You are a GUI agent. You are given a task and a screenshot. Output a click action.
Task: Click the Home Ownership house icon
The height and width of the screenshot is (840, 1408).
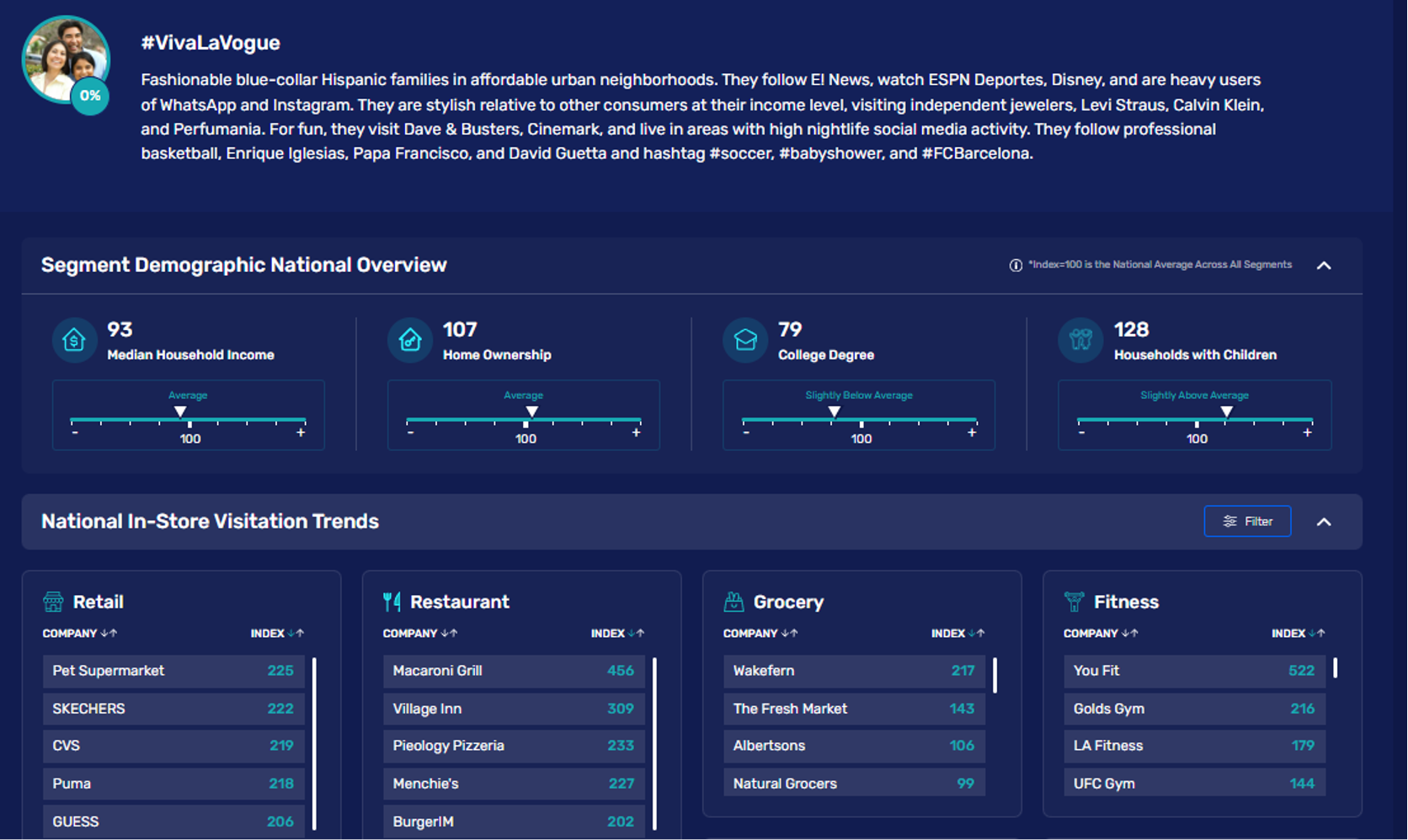pos(410,340)
